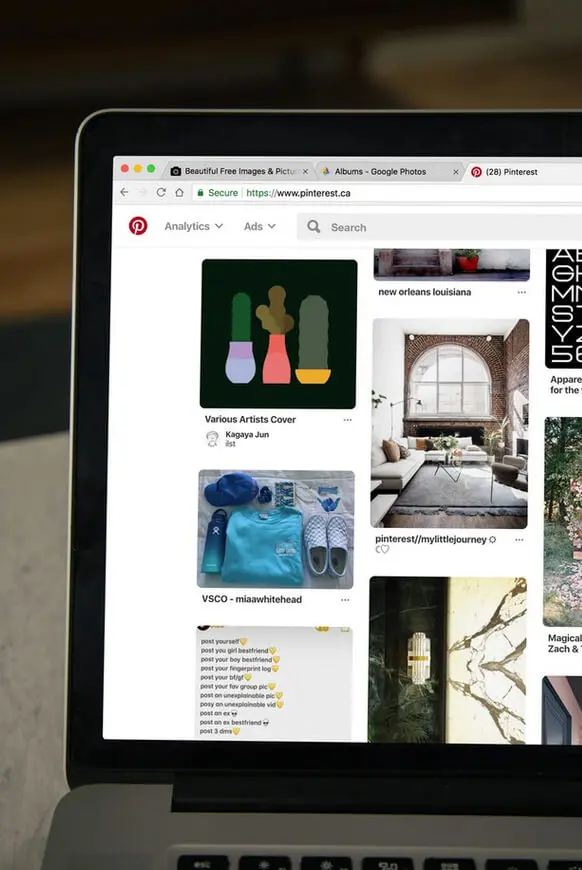The image size is (582, 870).
Task: Reload the page with refresh icon
Action: coord(161,192)
